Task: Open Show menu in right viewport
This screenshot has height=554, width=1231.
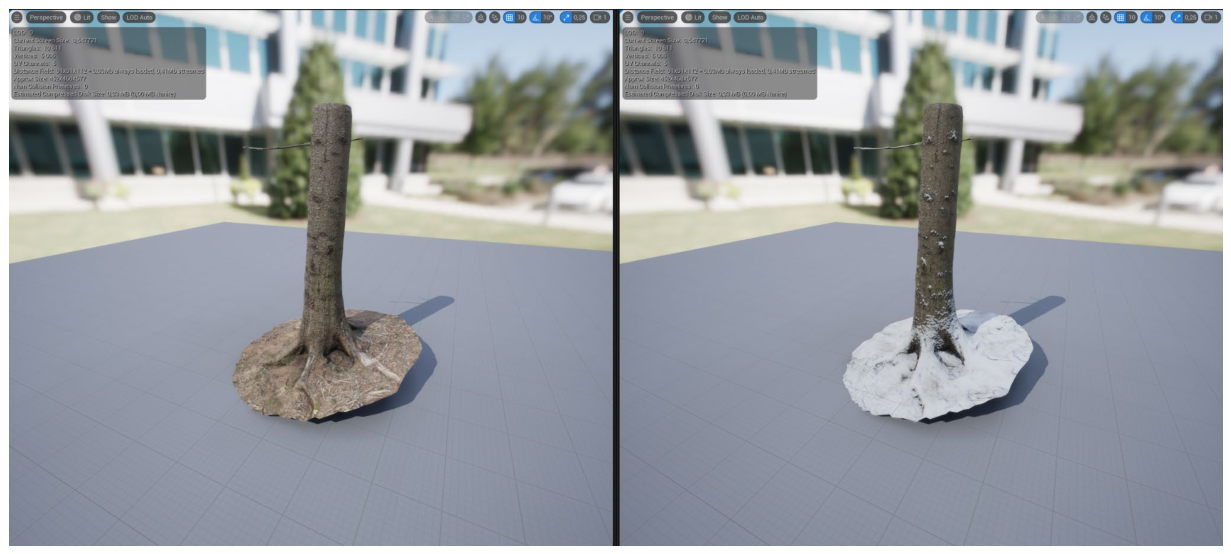Action: pos(718,18)
